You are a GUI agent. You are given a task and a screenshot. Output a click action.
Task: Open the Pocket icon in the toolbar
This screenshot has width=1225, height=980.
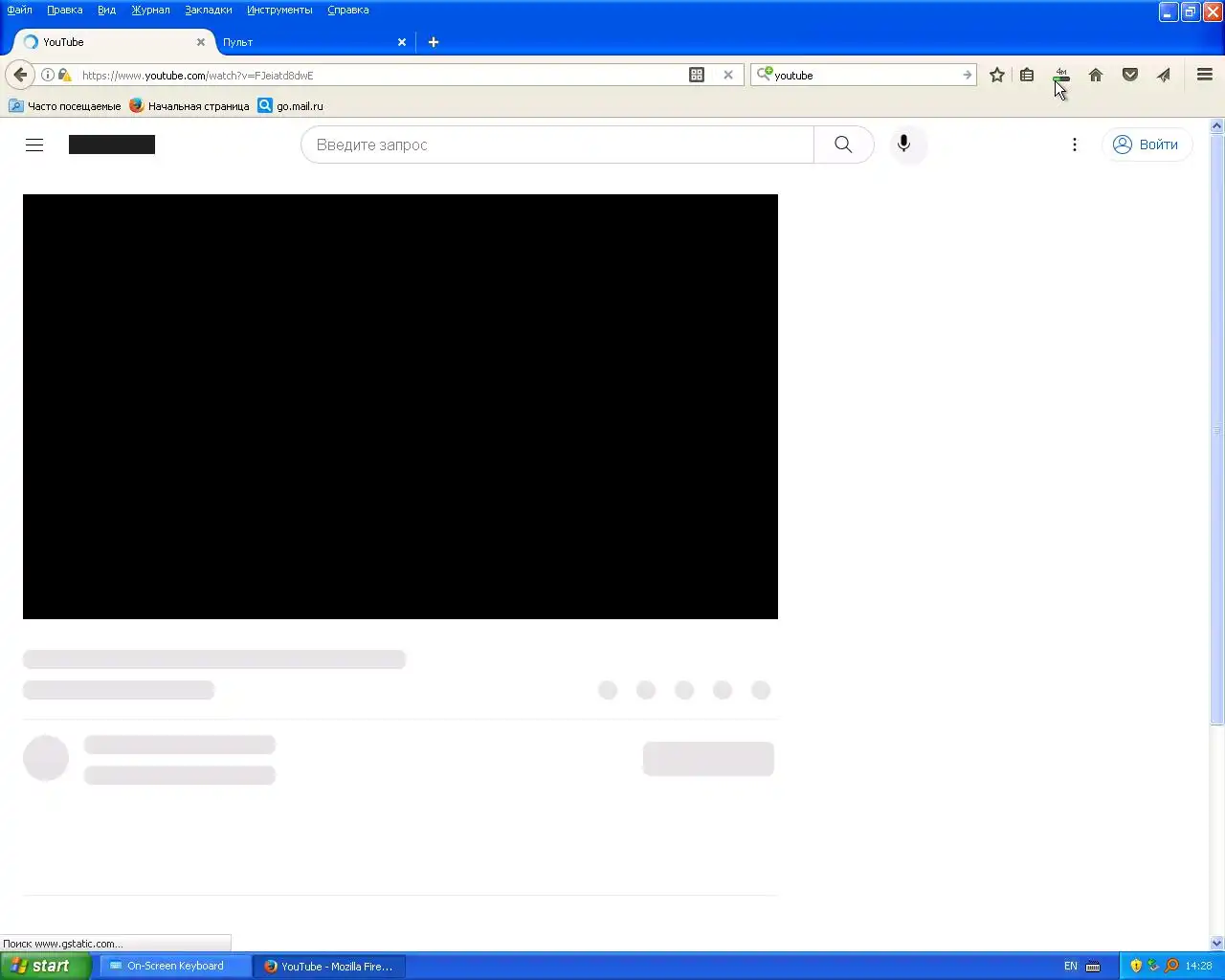pyautogui.click(x=1130, y=75)
